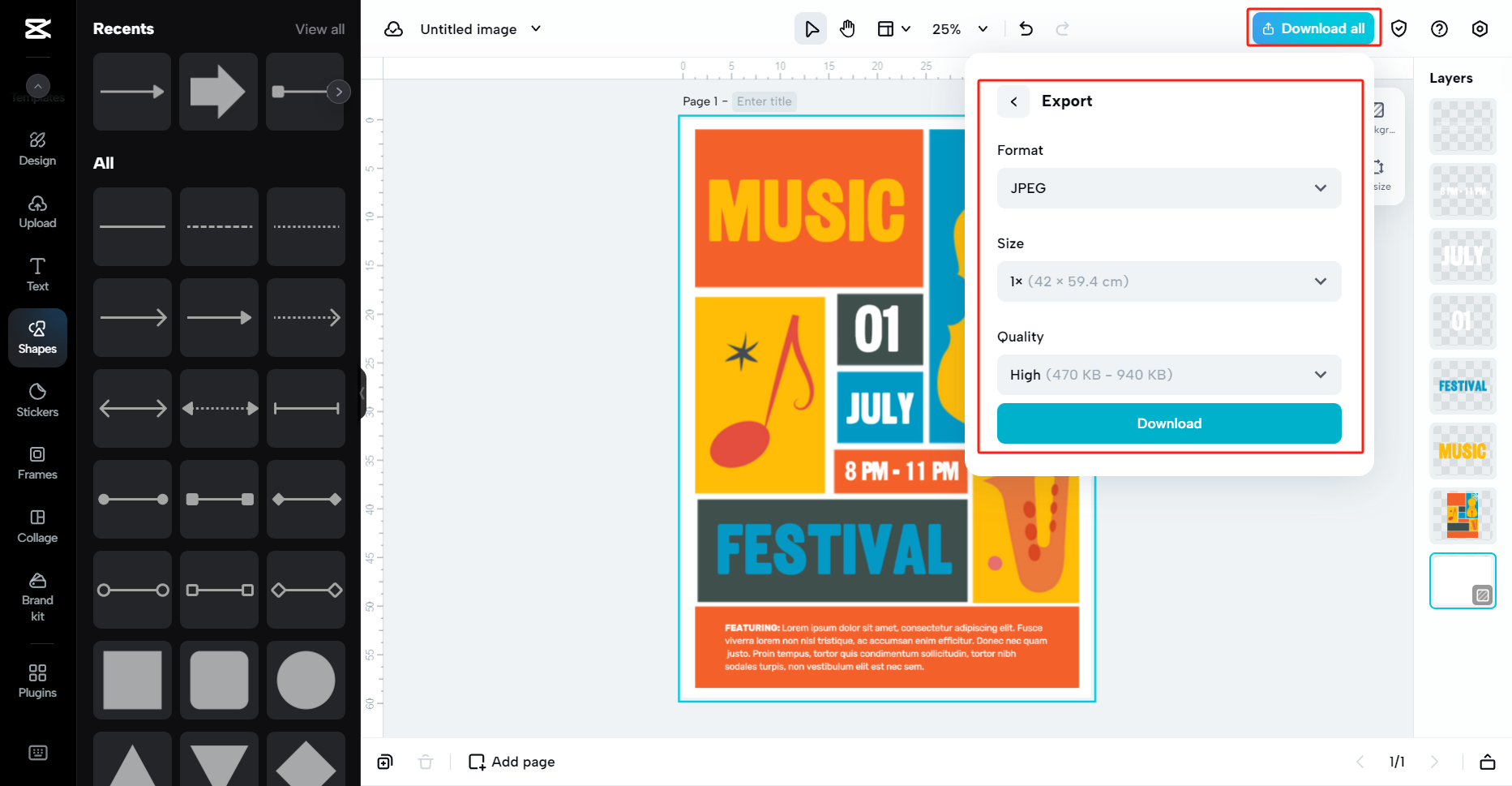
Task: Select the FESTIVAL layer thumbnail
Action: pos(1463,386)
